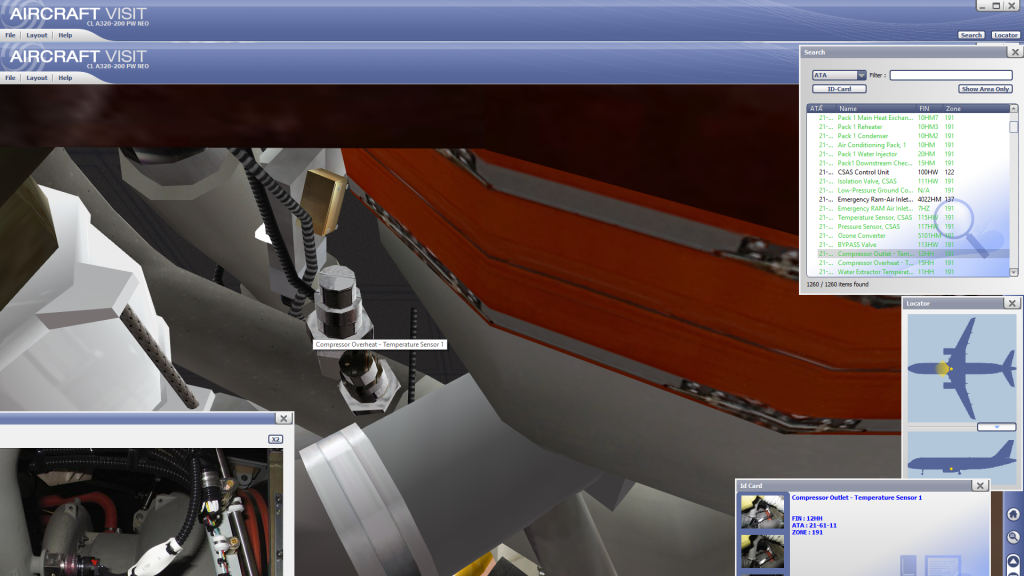The height and width of the screenshot is (576, 1024).
Task: Select the 'Low-Pressure Ground Co...' row
Action: pyautogui.click(x=908, y=191)
